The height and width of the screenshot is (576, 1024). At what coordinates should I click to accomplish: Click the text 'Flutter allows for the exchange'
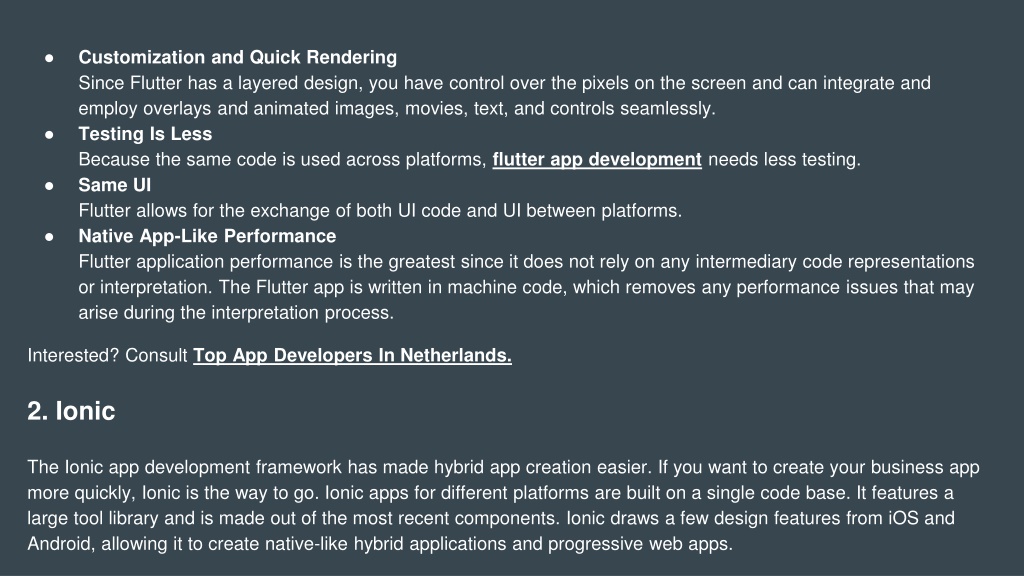tap(380, 211)
